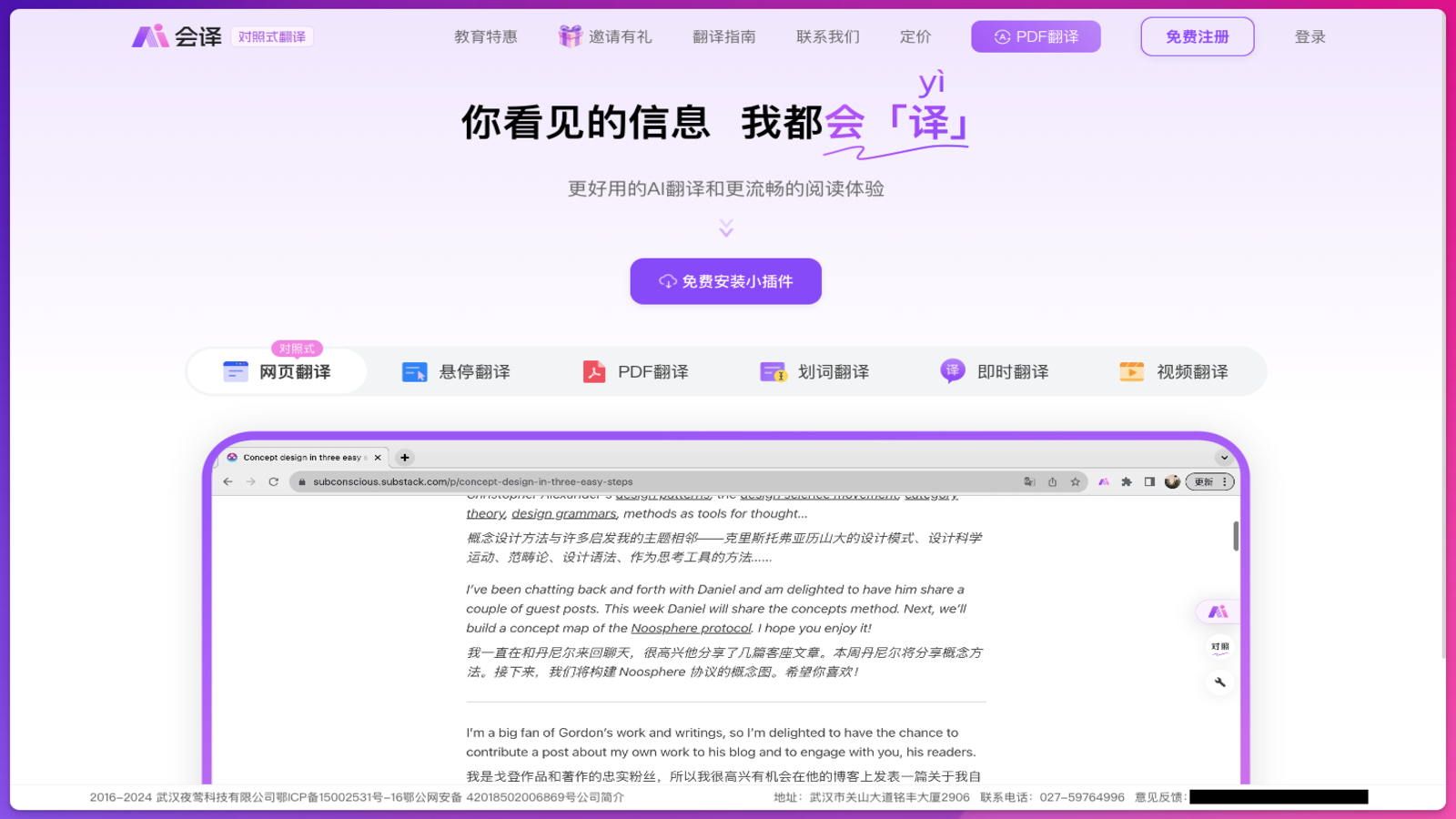
Task: Select the 即时翻译 speech-bubble icon
Action: tap(952, 370)
